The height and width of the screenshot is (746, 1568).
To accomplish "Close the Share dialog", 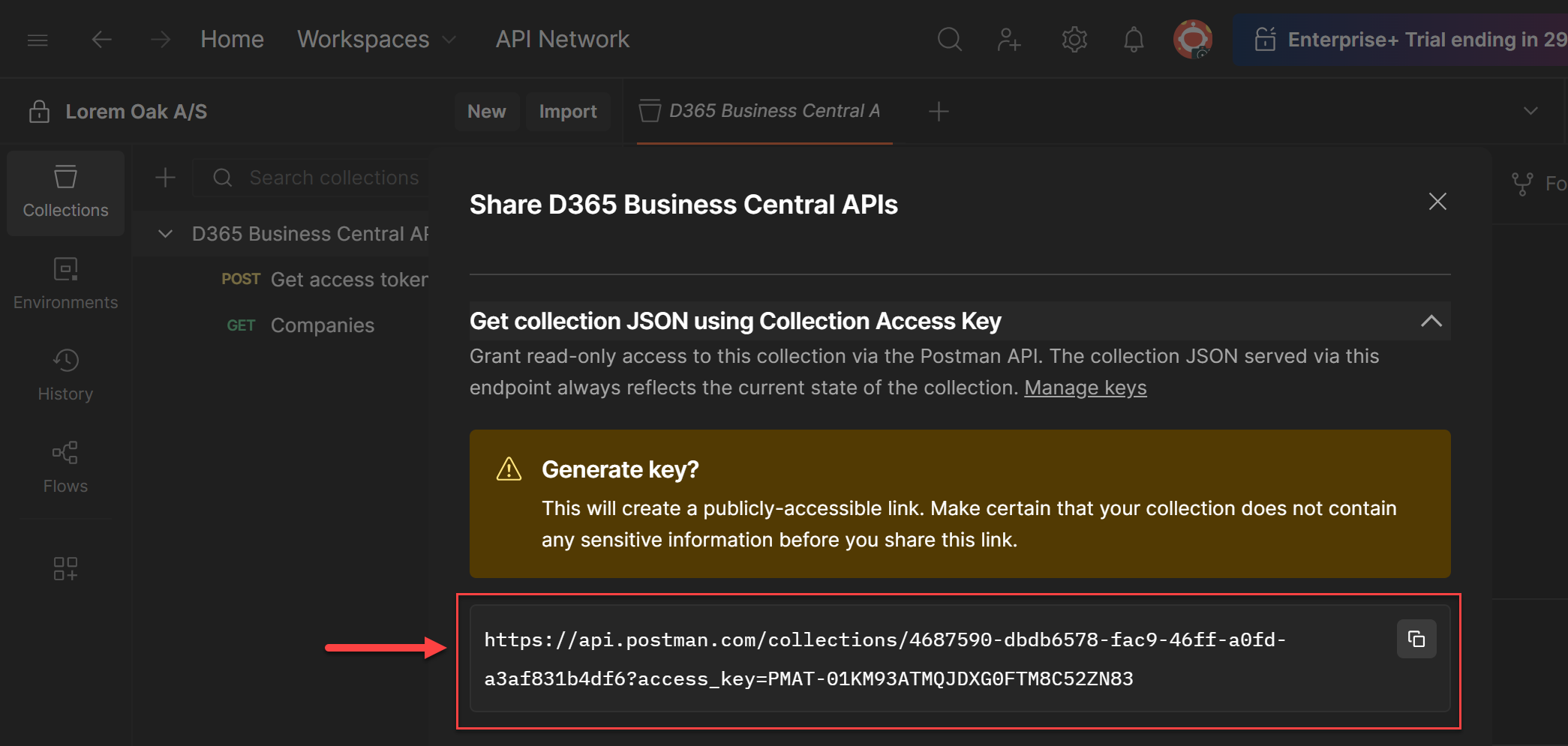I will [1437, 202].
